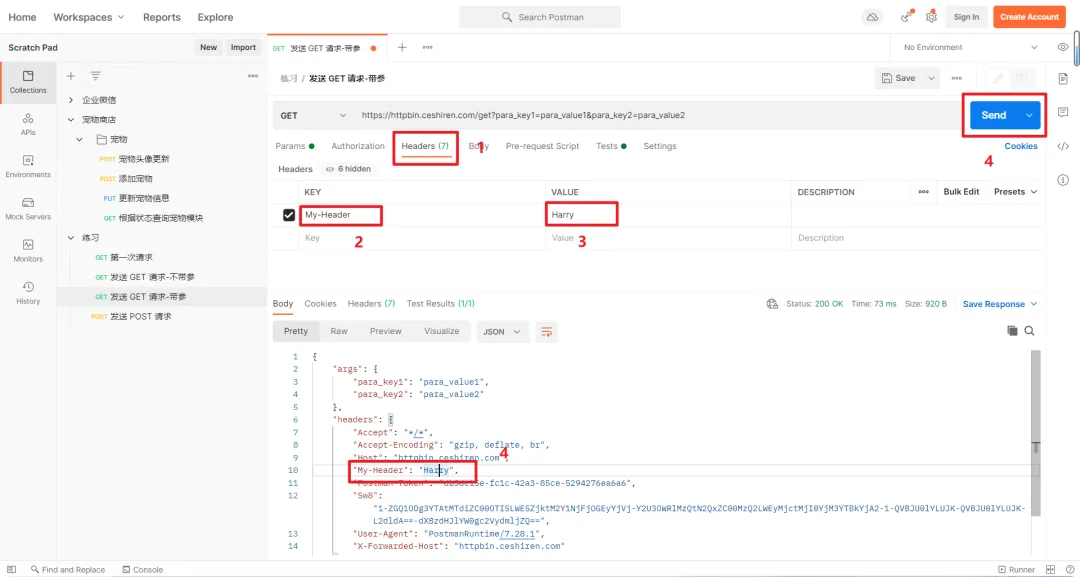This screenshot has height=577, width=1080.
Task: Open the History sidebar panel
Action: (x=28, y=292)
